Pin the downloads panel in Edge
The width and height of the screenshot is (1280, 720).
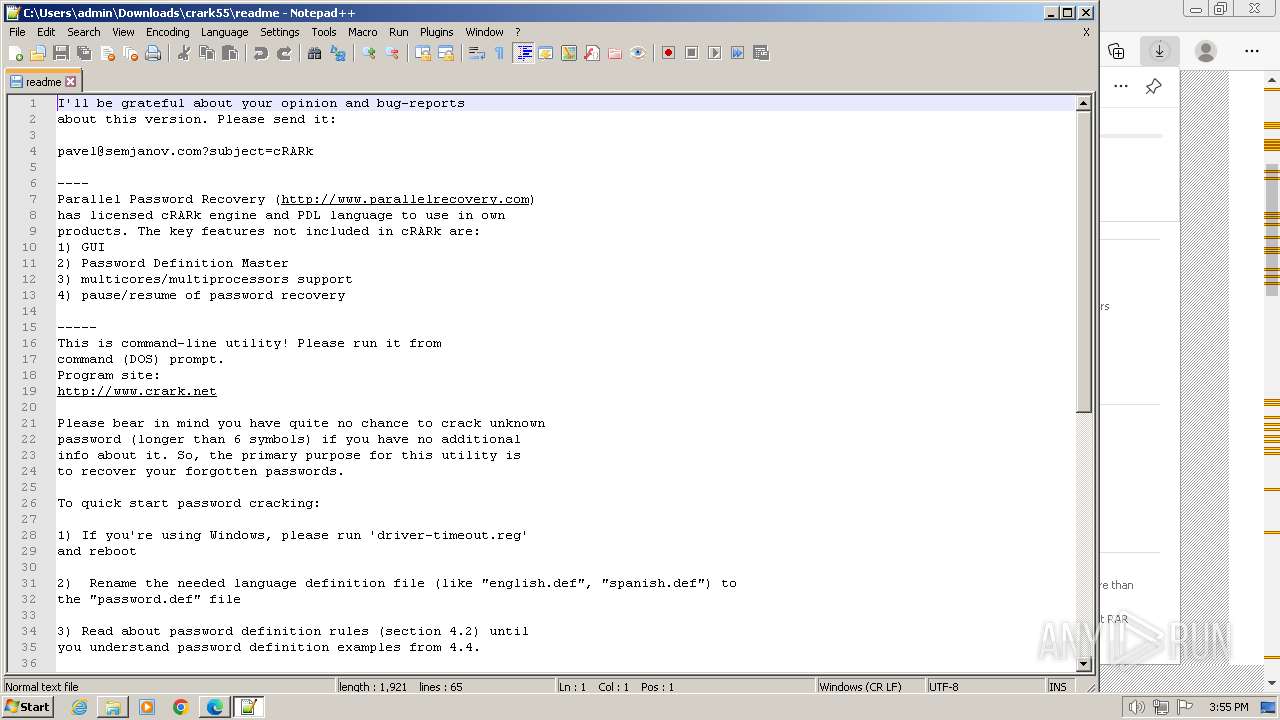click(x=1153, y=86)
